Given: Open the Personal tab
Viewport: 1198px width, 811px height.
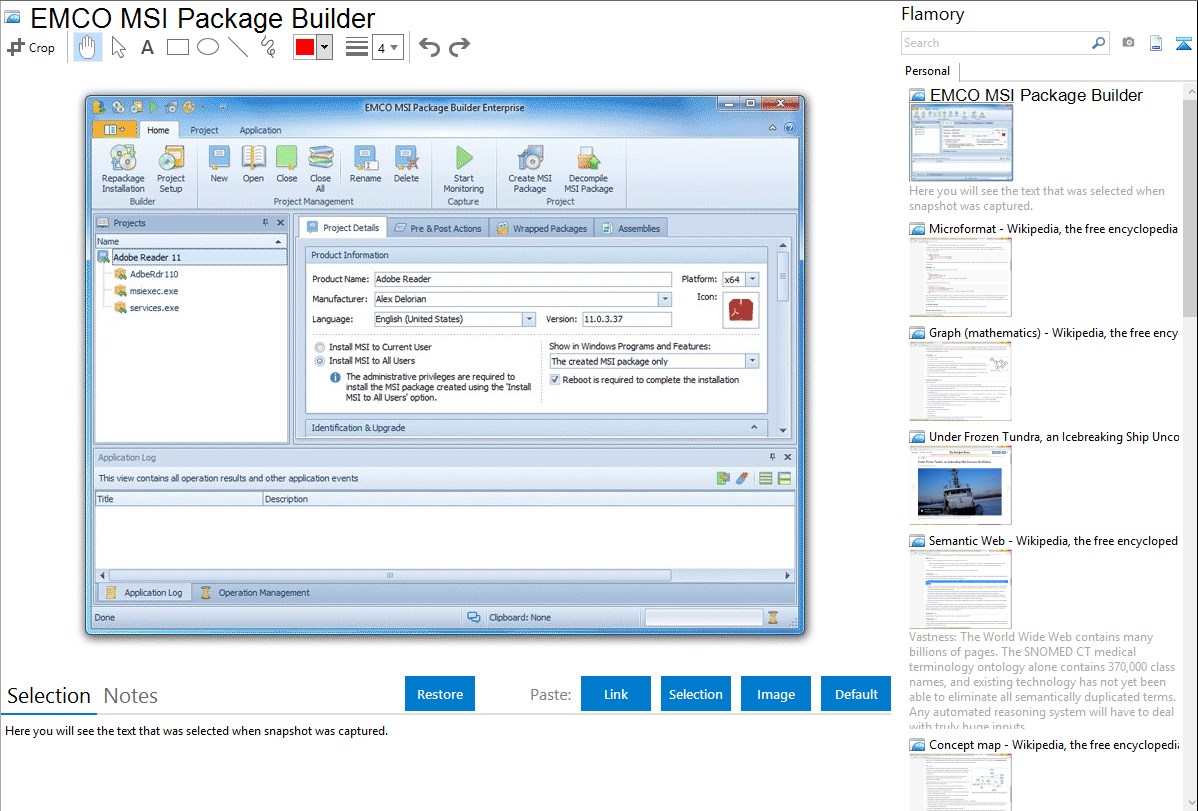Looking at the screenshot, I should (x=928, y=71).
